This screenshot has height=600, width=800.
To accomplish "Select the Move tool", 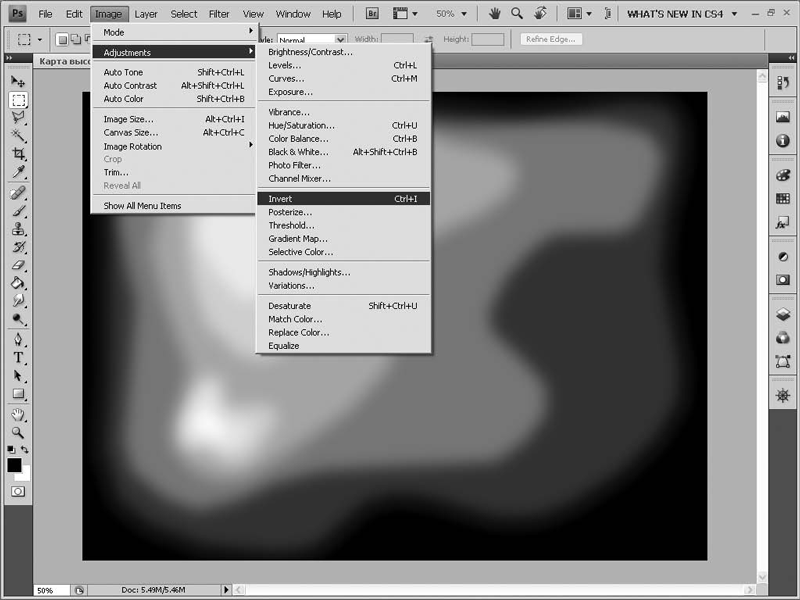I will (x=18, y=81).
